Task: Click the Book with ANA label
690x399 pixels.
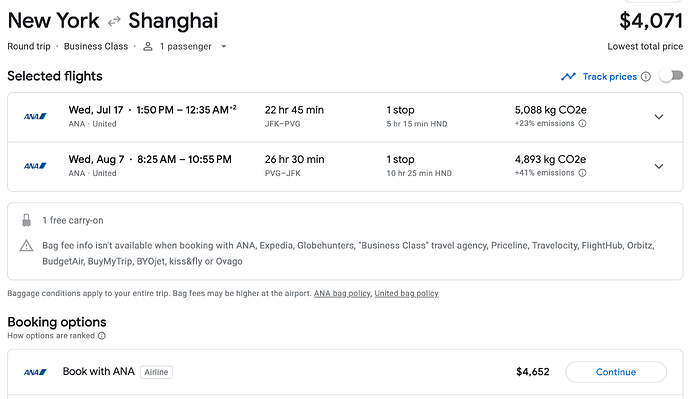Action: pos(99,371)
